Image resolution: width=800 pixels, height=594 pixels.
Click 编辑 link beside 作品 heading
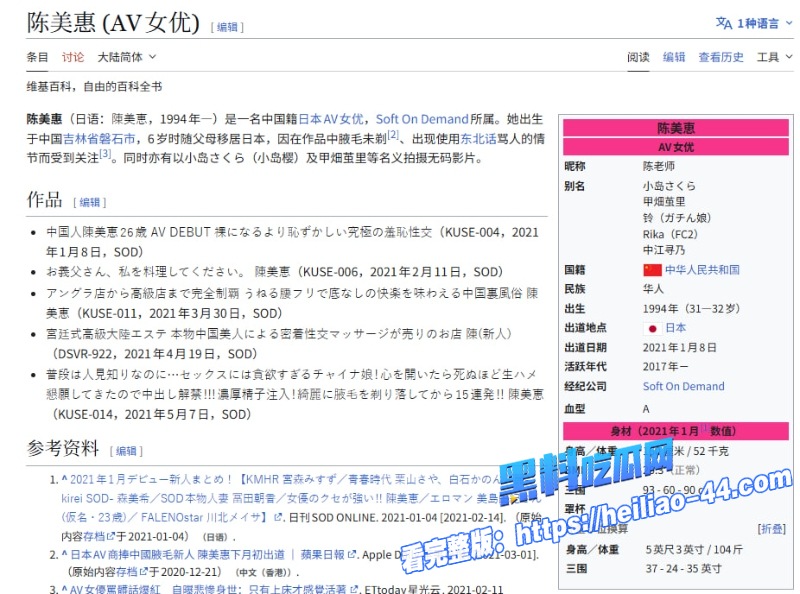tap(90, 203)
